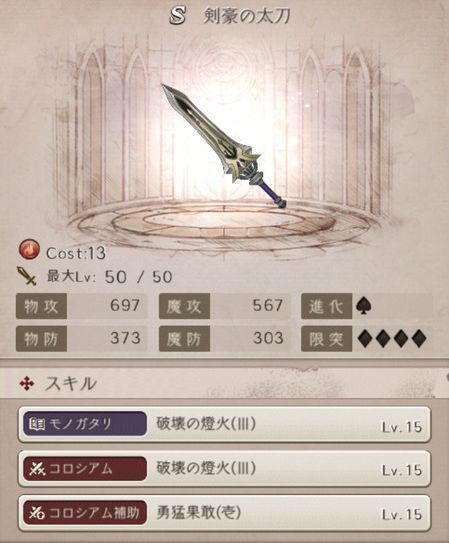Click the 物攻 stat label
Image resolution: width=449 pixels, height=543 pixels.
41,306
